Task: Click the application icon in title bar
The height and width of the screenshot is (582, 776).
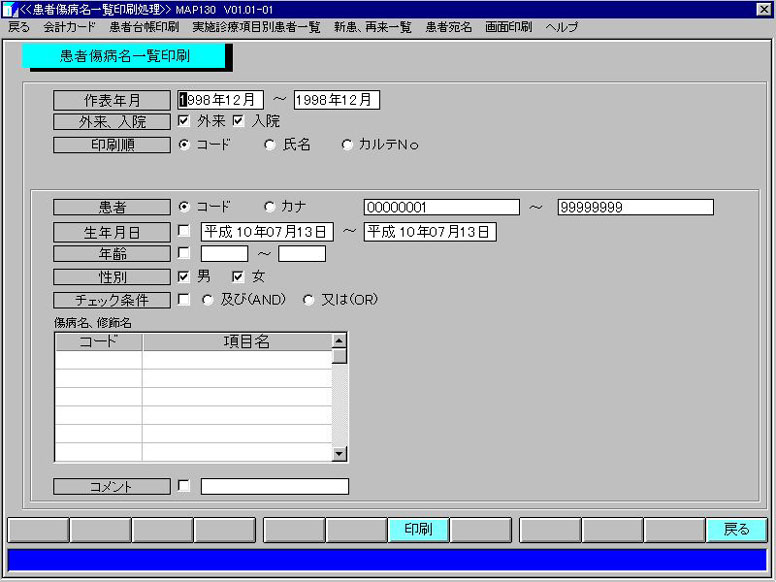Action: [x=9, y=9]
